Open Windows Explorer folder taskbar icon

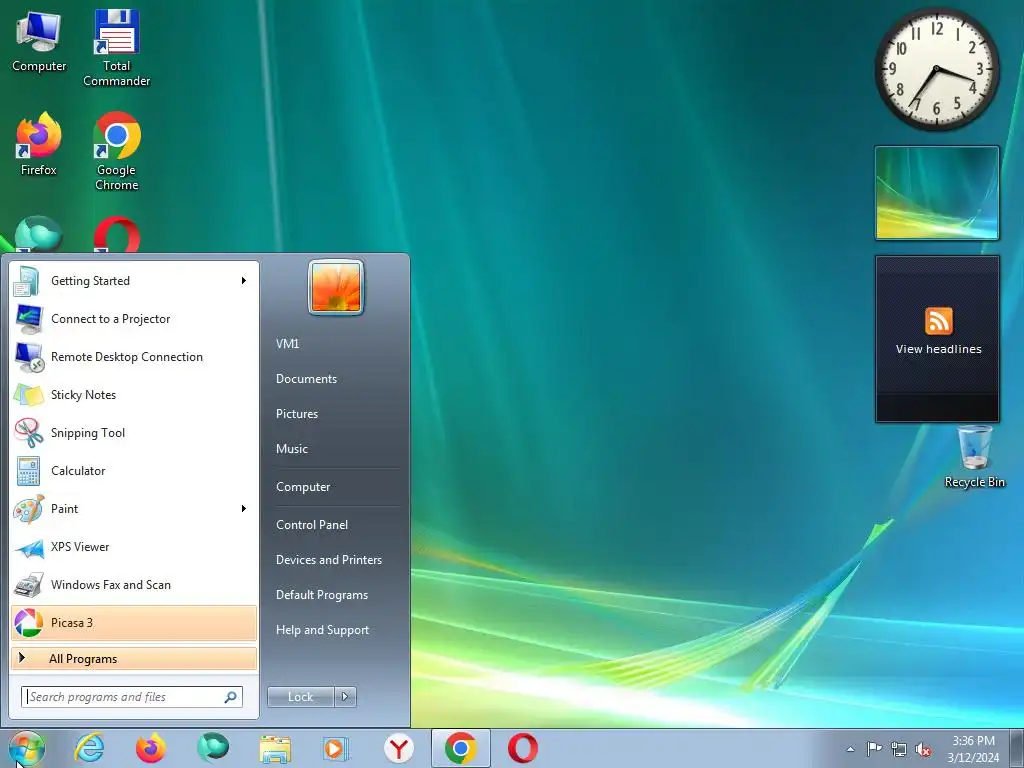tap(275, 748)
